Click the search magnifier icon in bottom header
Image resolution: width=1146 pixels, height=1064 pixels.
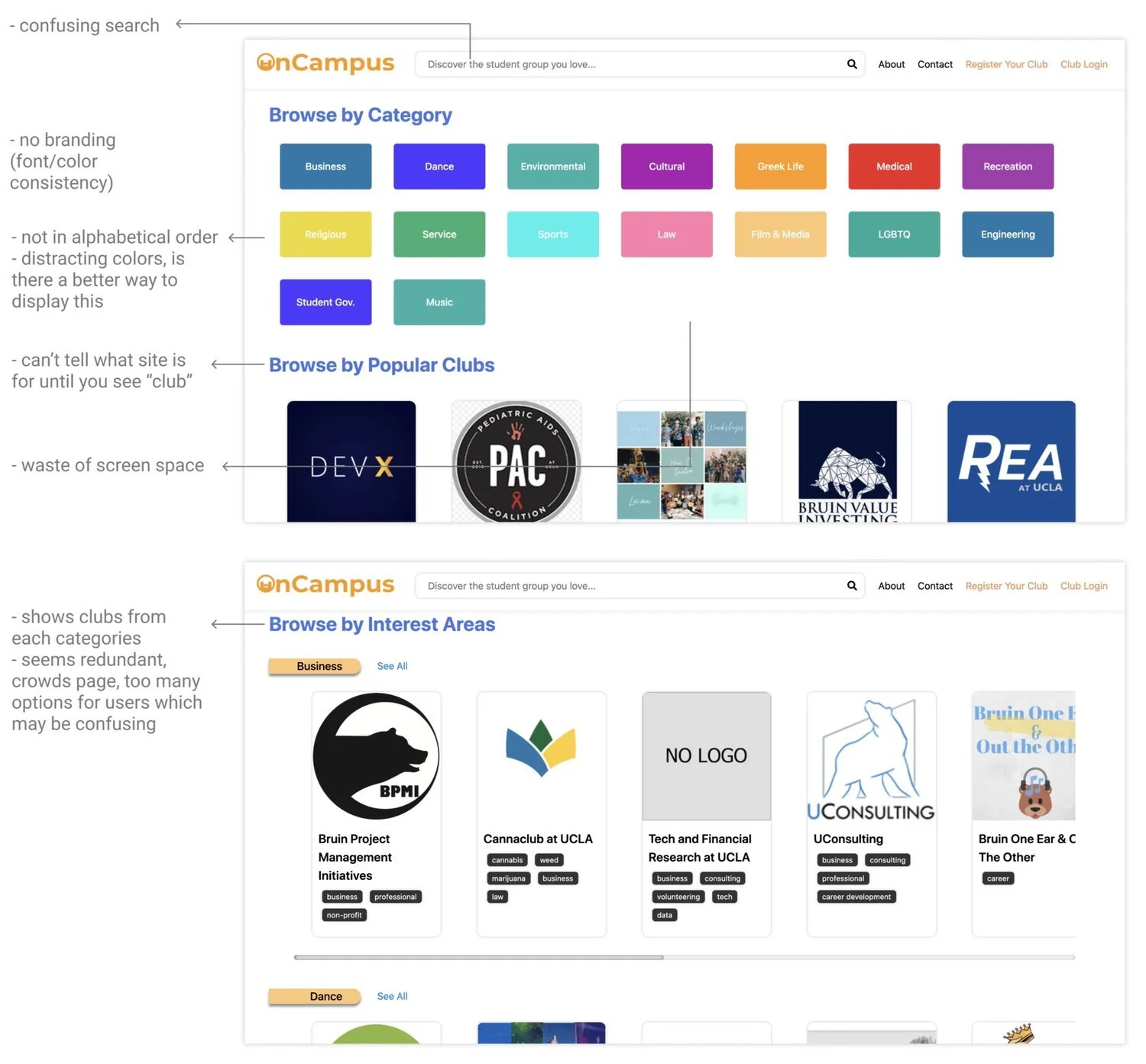[852, 586]
